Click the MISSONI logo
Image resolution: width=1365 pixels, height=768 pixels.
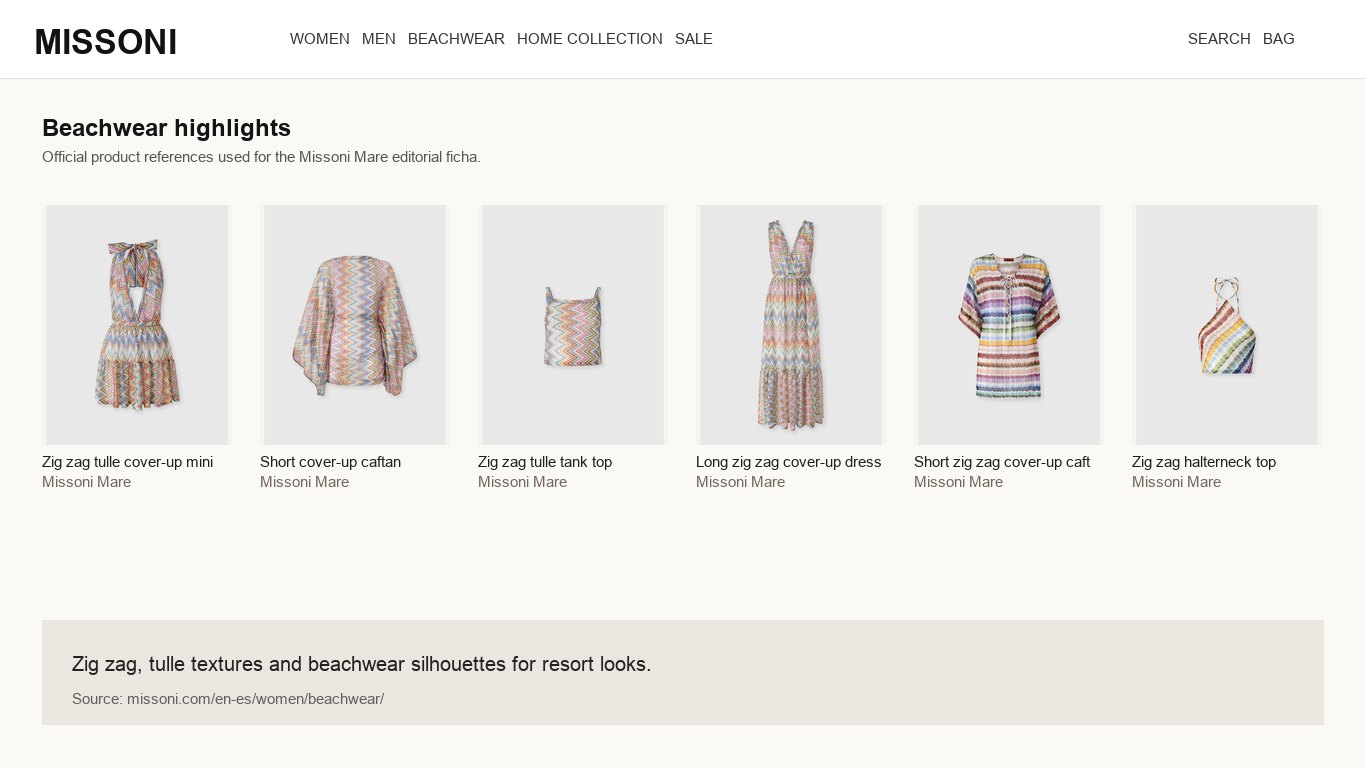tap(106, 42)
